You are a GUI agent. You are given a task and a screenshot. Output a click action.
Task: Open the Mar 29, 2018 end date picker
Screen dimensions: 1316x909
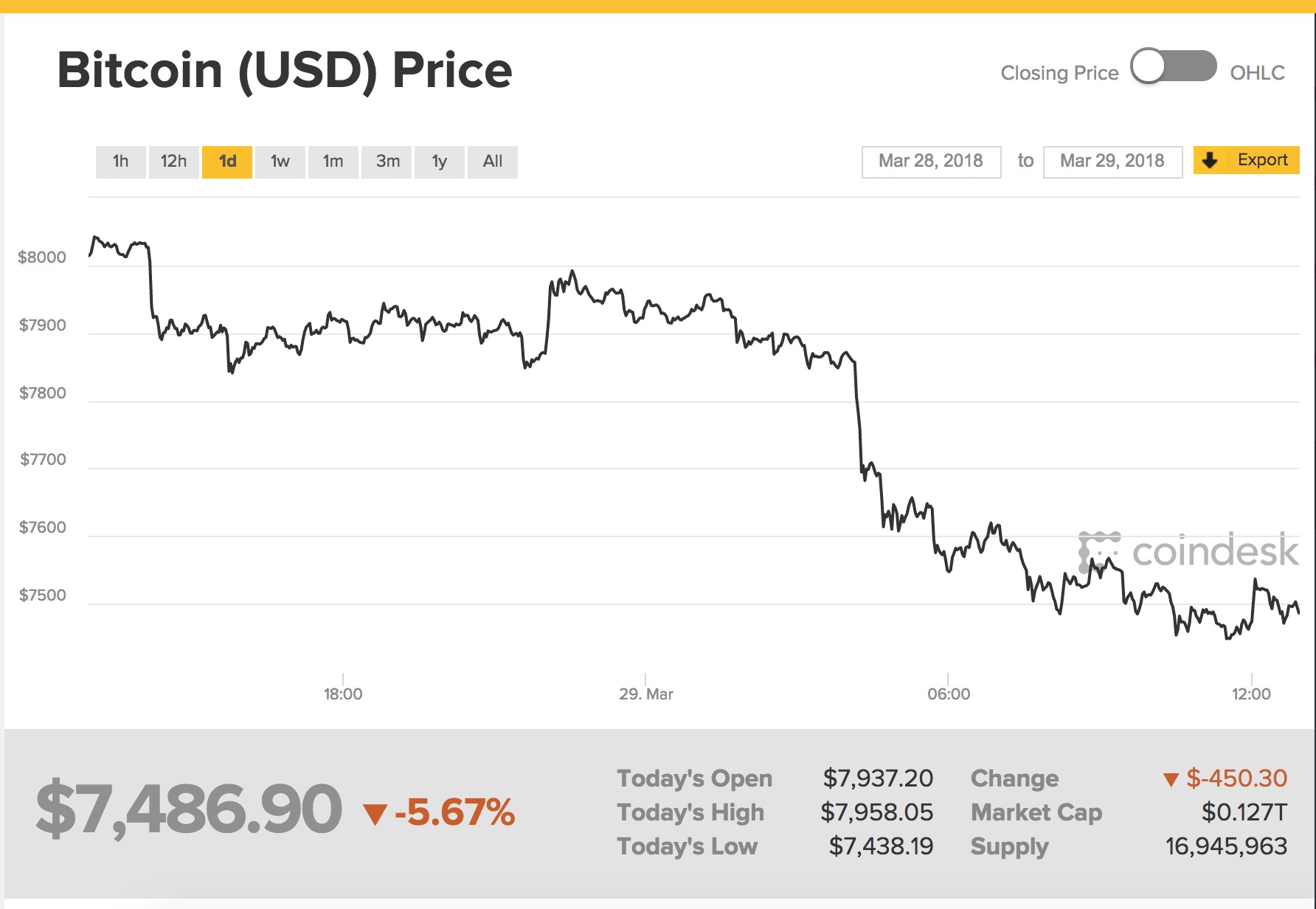(1112, 161)
